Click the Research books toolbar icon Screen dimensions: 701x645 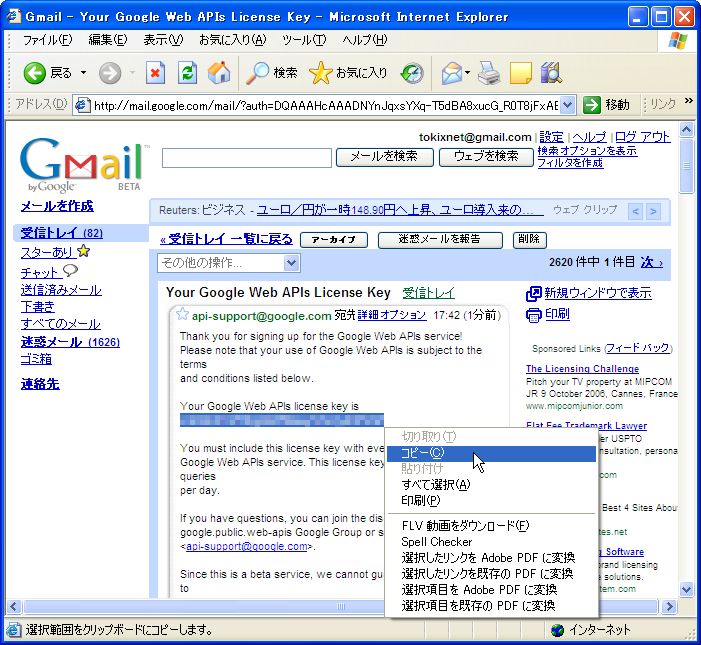pyautogui.click(x=551, y=73)
